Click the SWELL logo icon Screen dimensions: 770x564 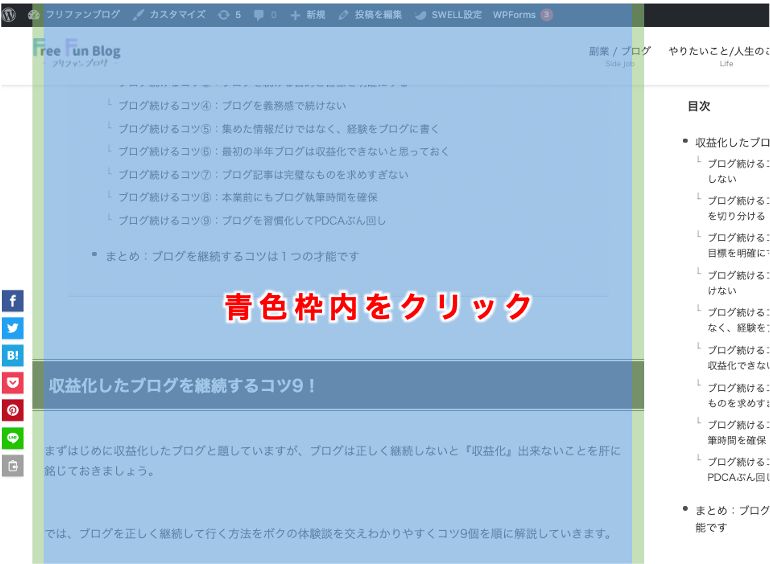[420, 15]
